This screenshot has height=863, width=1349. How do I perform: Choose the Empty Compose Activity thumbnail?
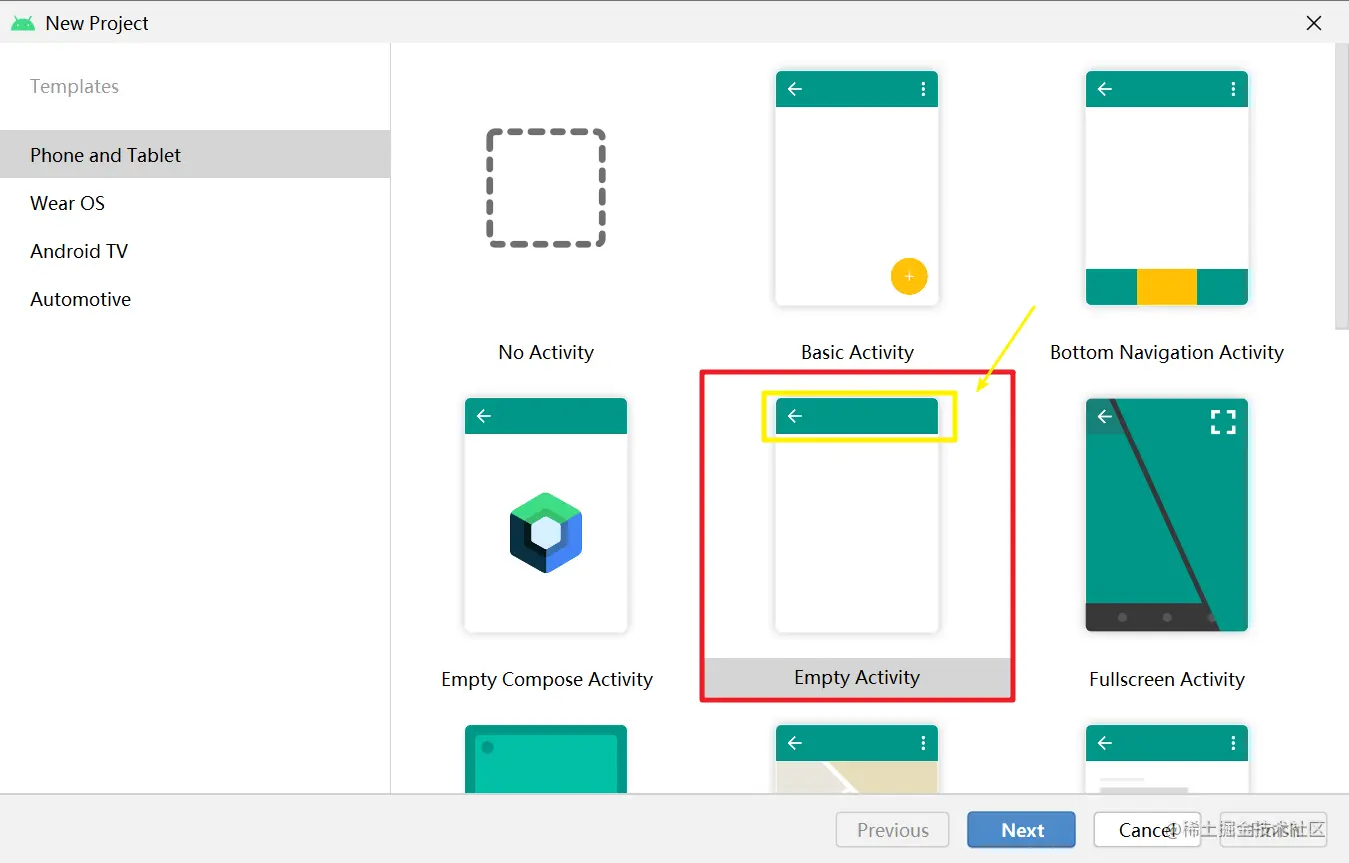(x=546, y=515)
